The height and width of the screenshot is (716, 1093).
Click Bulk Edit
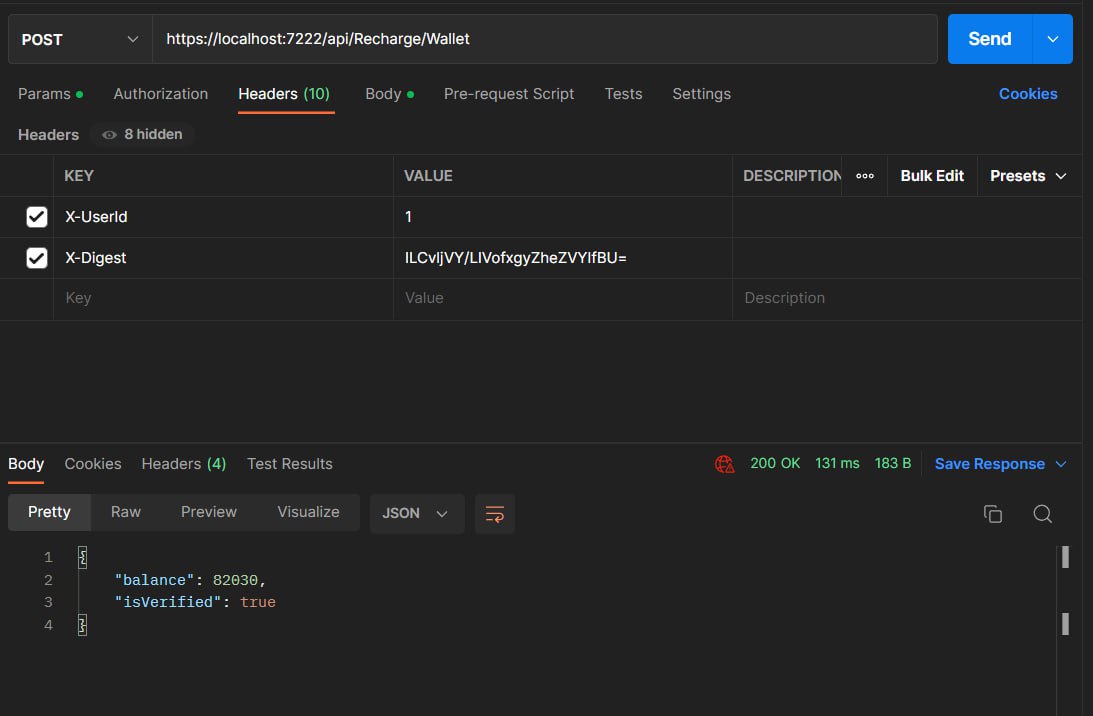[x=932, y=176]
